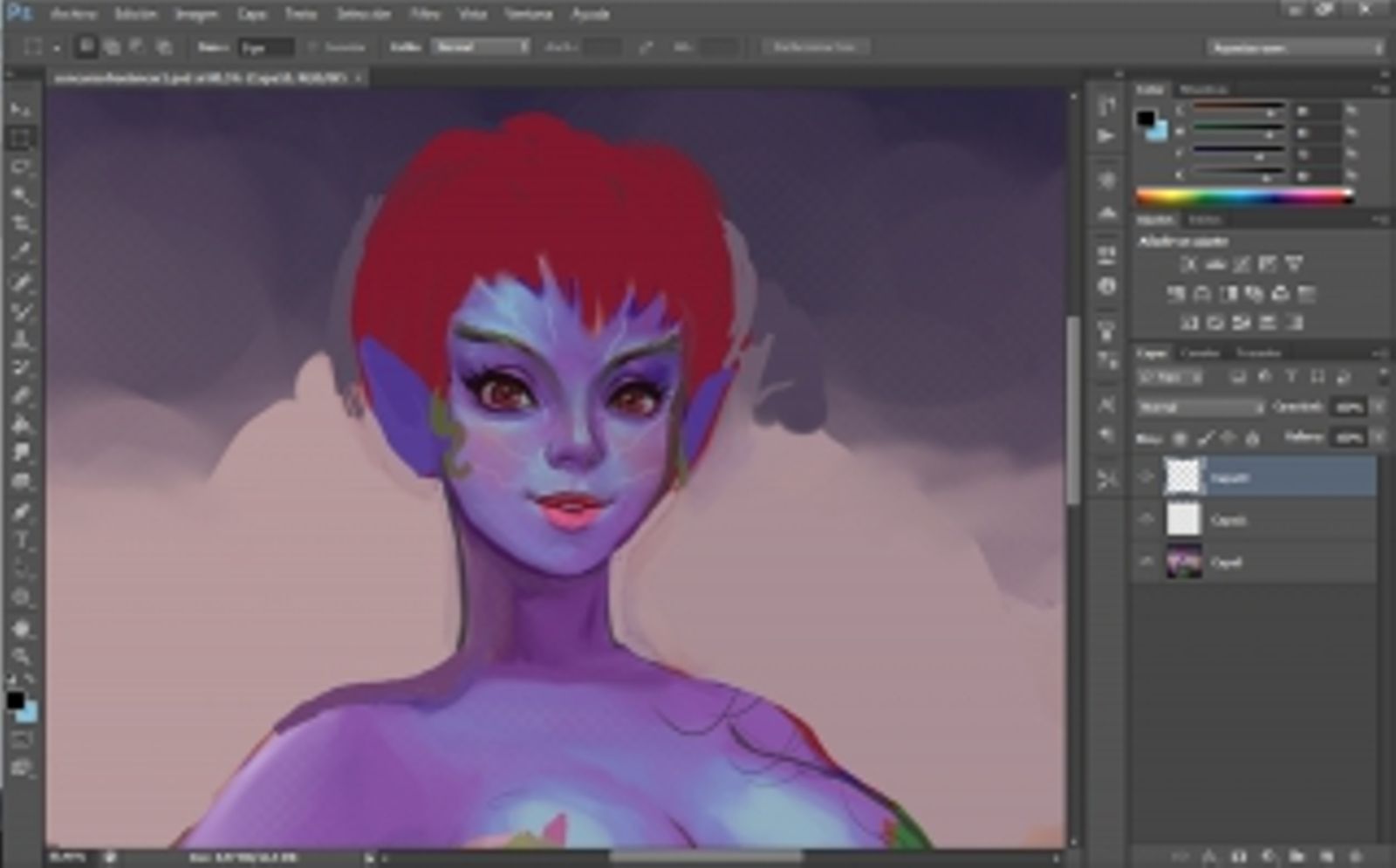
Task: Open the Archivo menu
Action: tap(73, 14)
